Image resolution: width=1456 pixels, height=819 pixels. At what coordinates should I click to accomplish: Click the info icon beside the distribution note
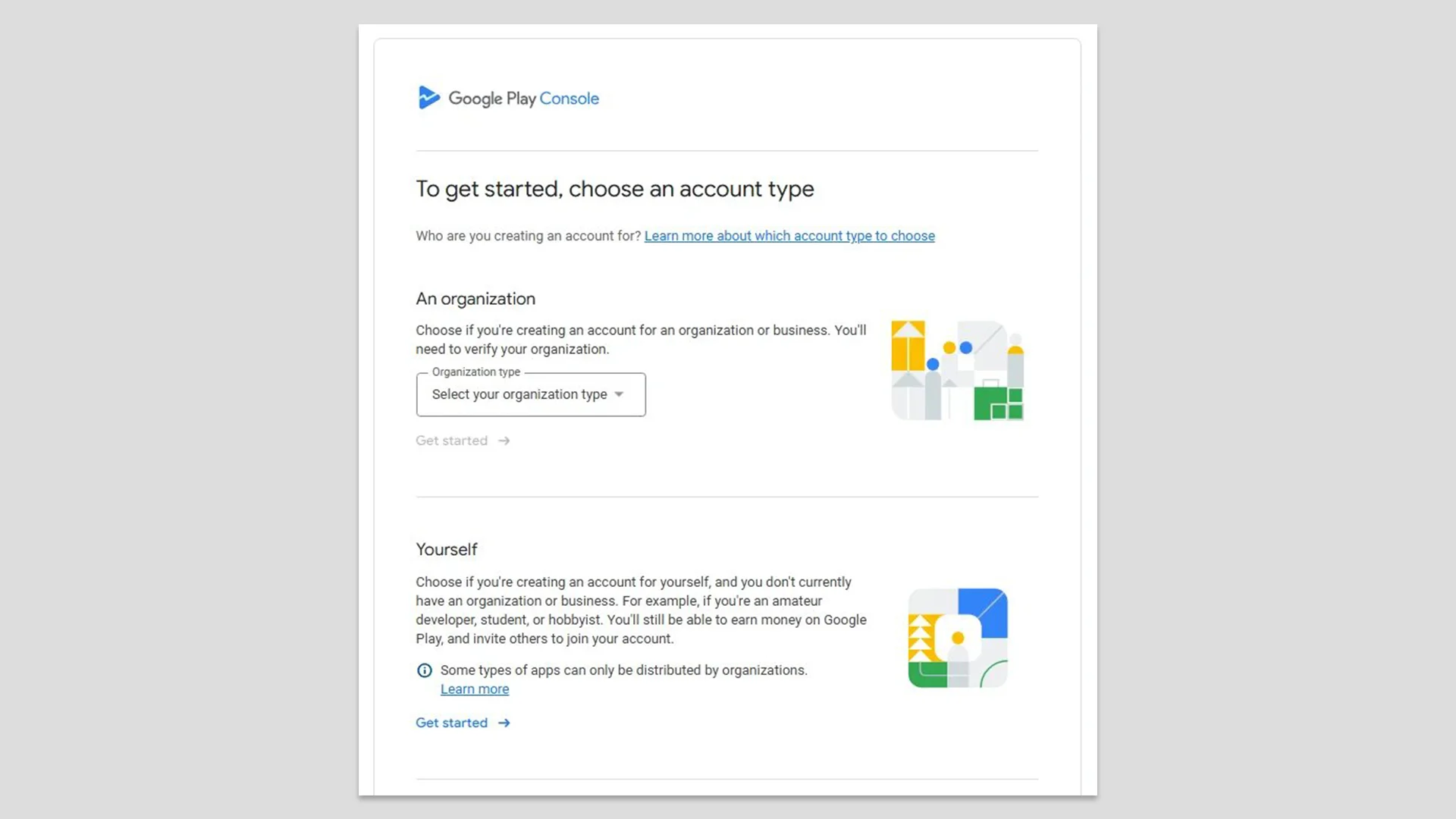(x=424, y=670)
